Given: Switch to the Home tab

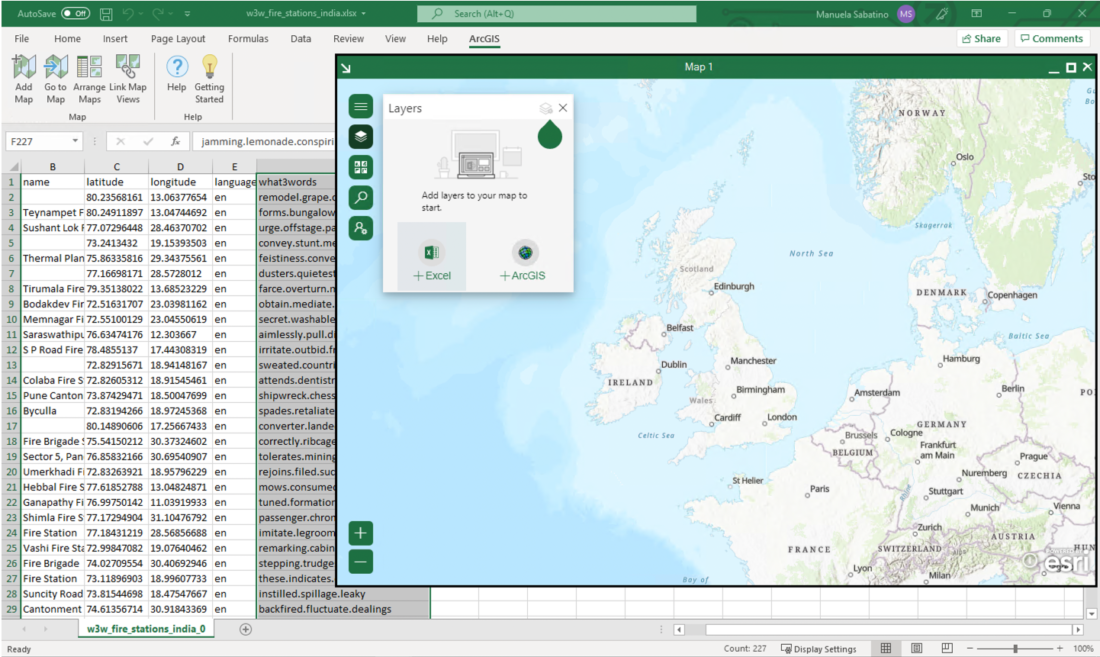Looking at the screenshot, I should click(x=67, y=39).
